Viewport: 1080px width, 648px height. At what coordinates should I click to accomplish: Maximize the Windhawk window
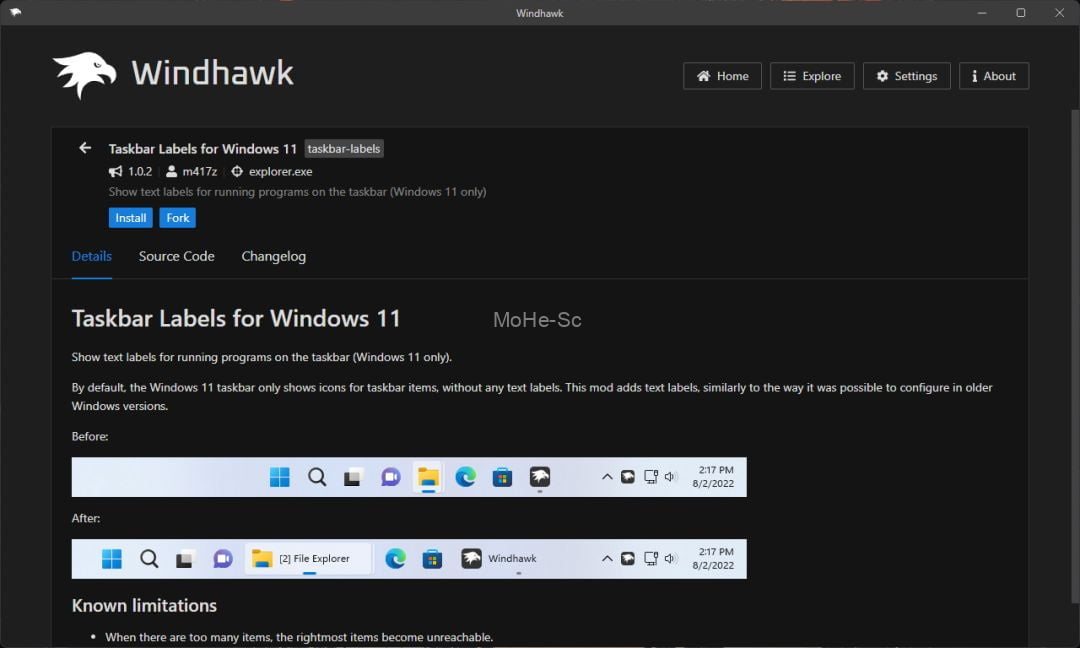1020,13
